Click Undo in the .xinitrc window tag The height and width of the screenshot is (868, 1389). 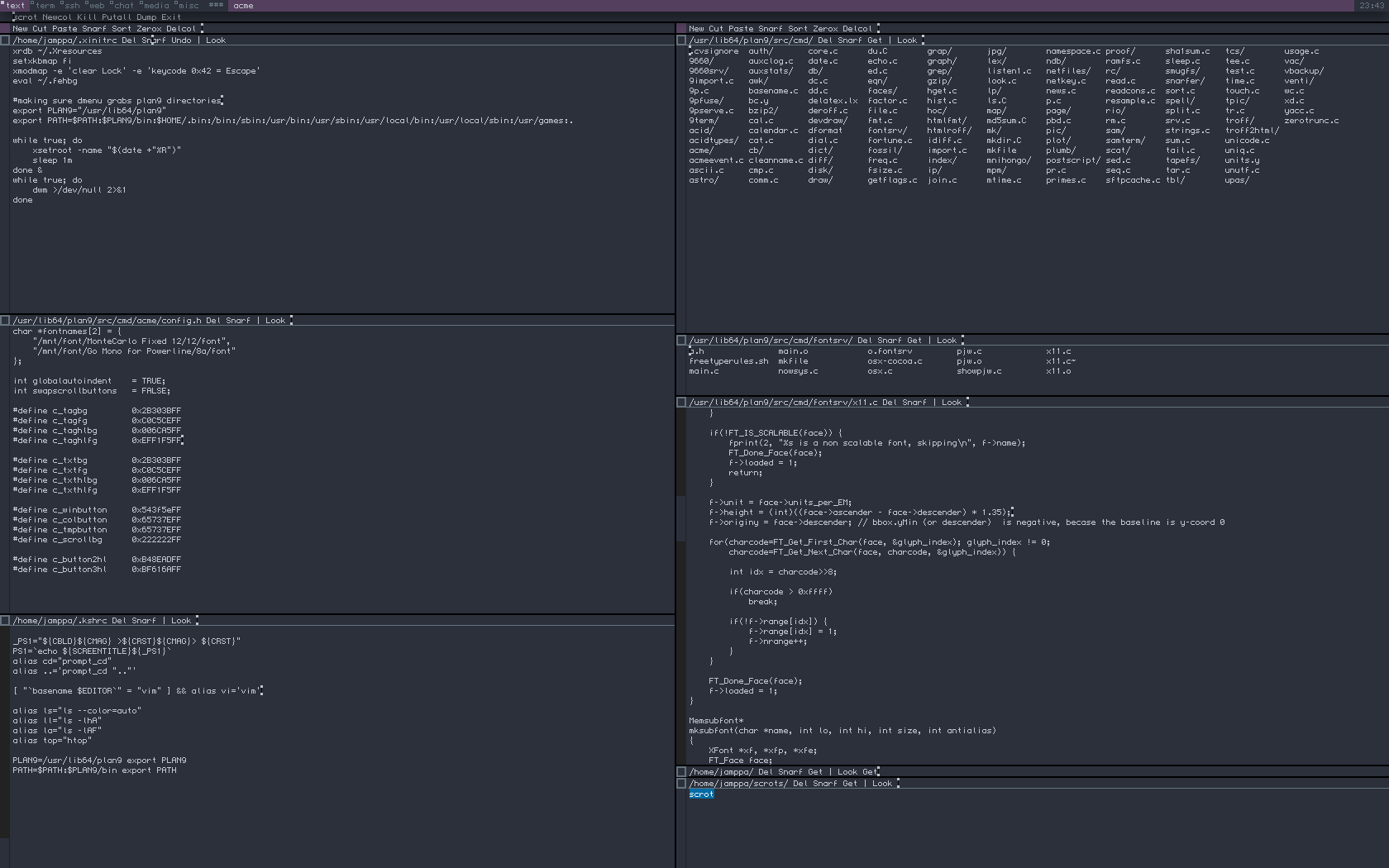pos(181,40)
